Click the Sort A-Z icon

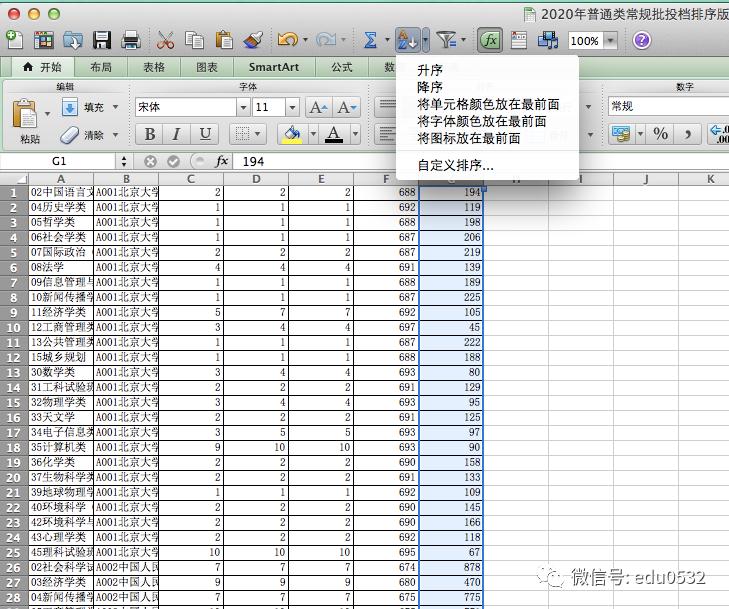(408, 40)
